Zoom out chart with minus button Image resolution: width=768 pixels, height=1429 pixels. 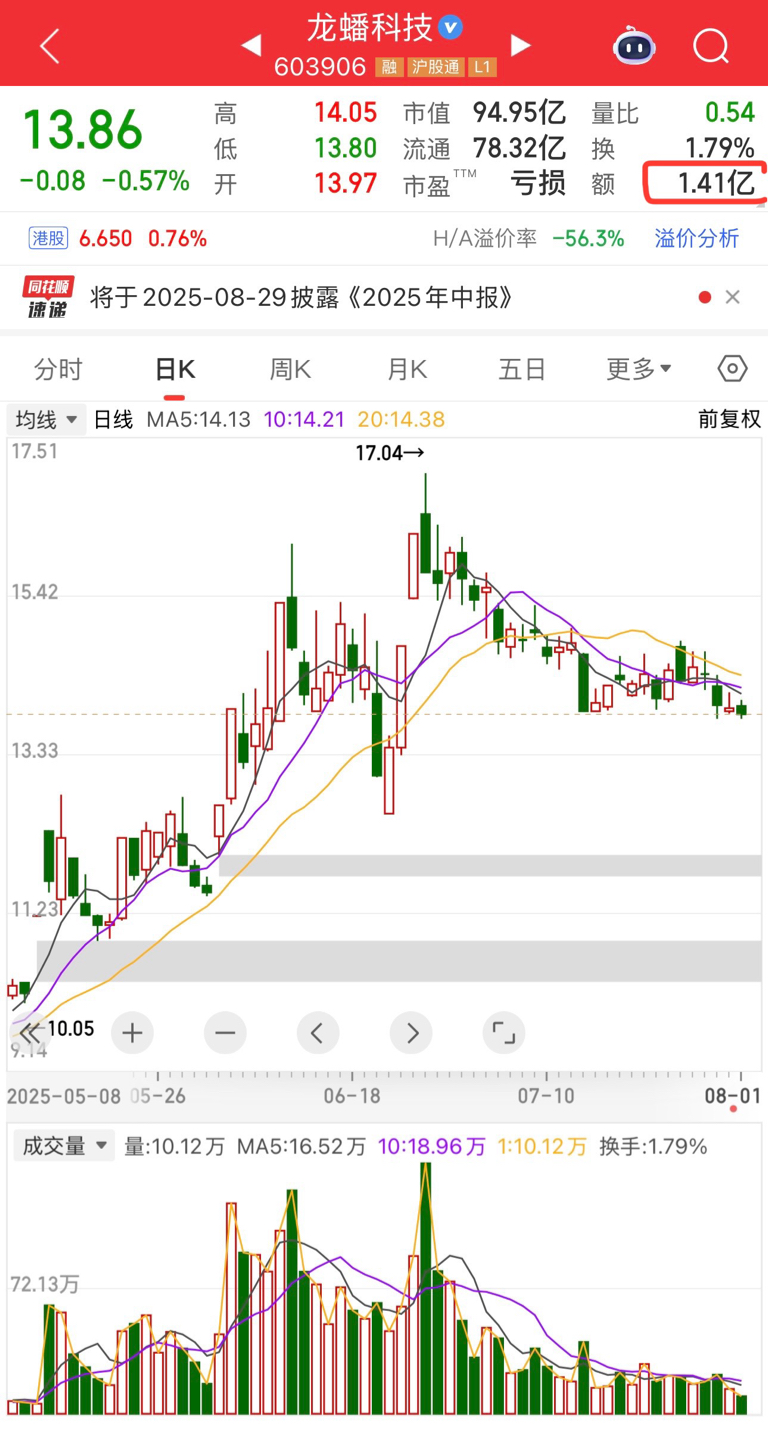pyautogui.click(x=224, y=1032)
